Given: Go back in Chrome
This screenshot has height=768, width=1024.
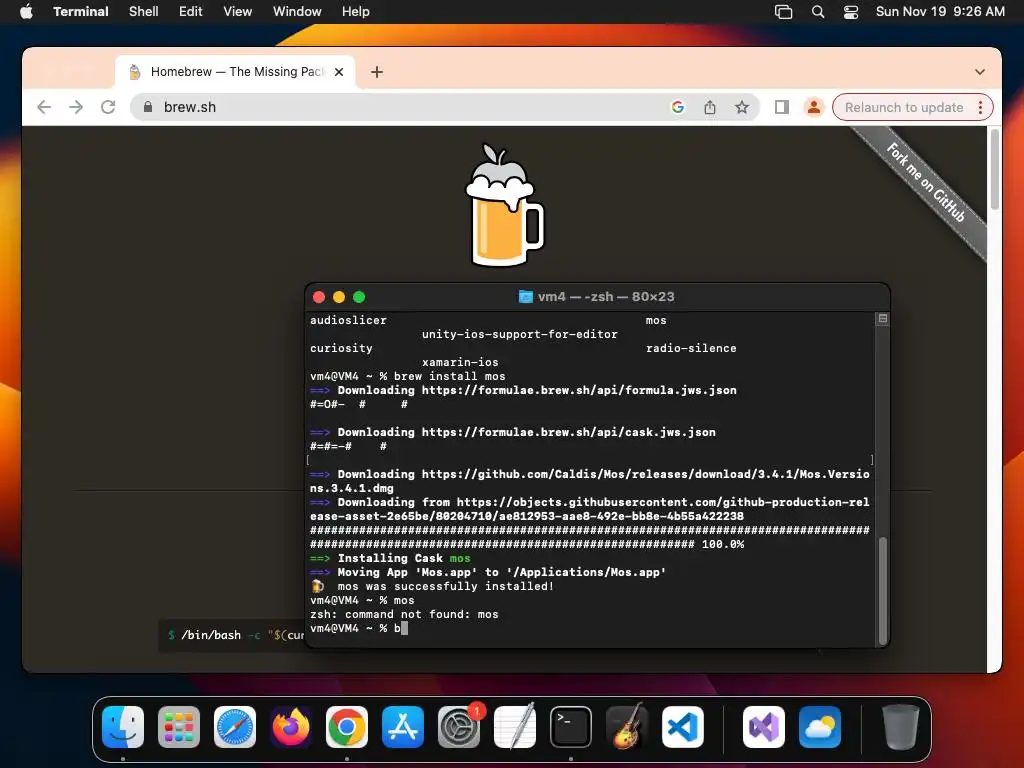Looking at the screenshot, I should (44, 107).
